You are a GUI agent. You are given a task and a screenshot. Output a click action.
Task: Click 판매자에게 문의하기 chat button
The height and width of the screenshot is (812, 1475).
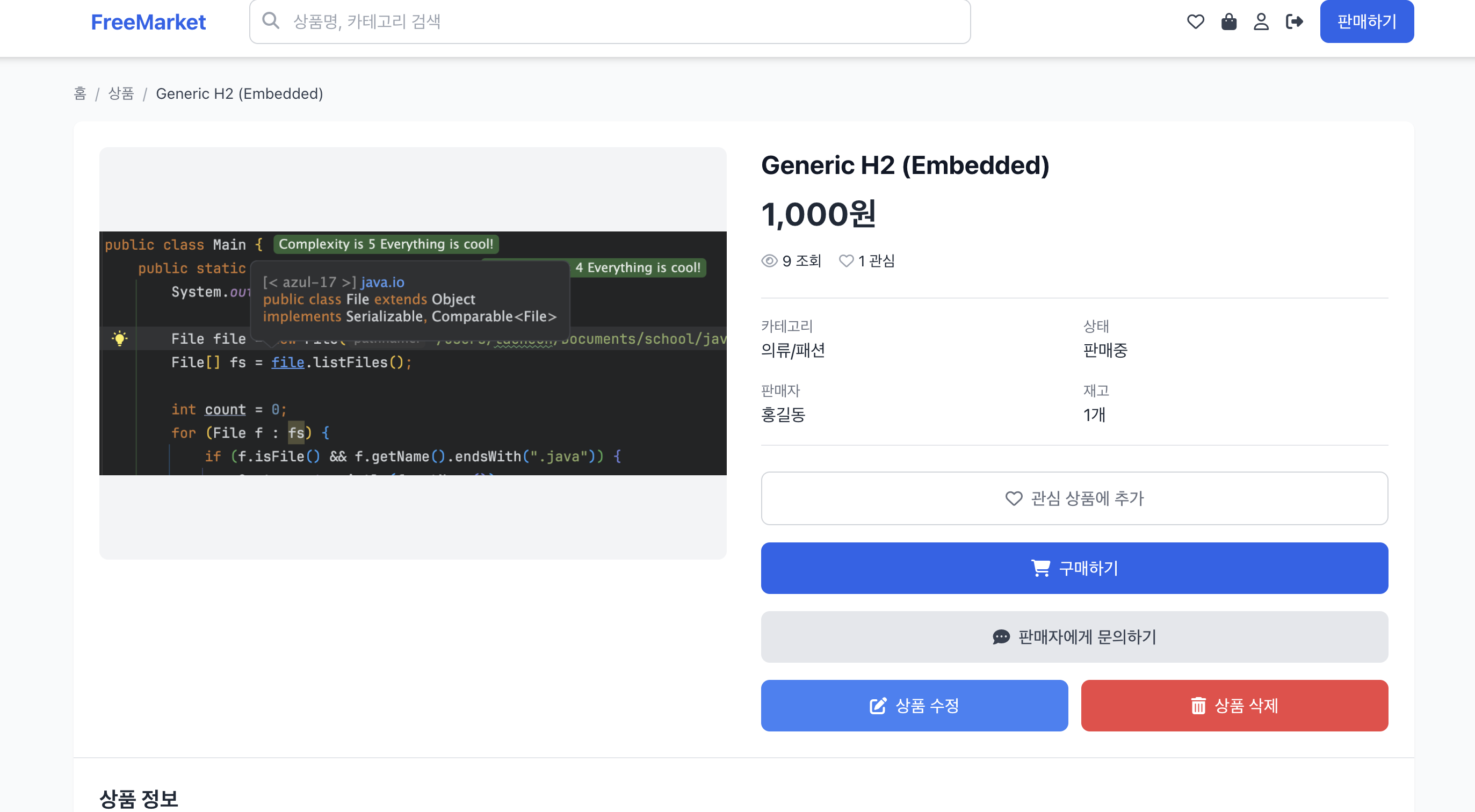pyautogui.click(x=1074, y=637)
